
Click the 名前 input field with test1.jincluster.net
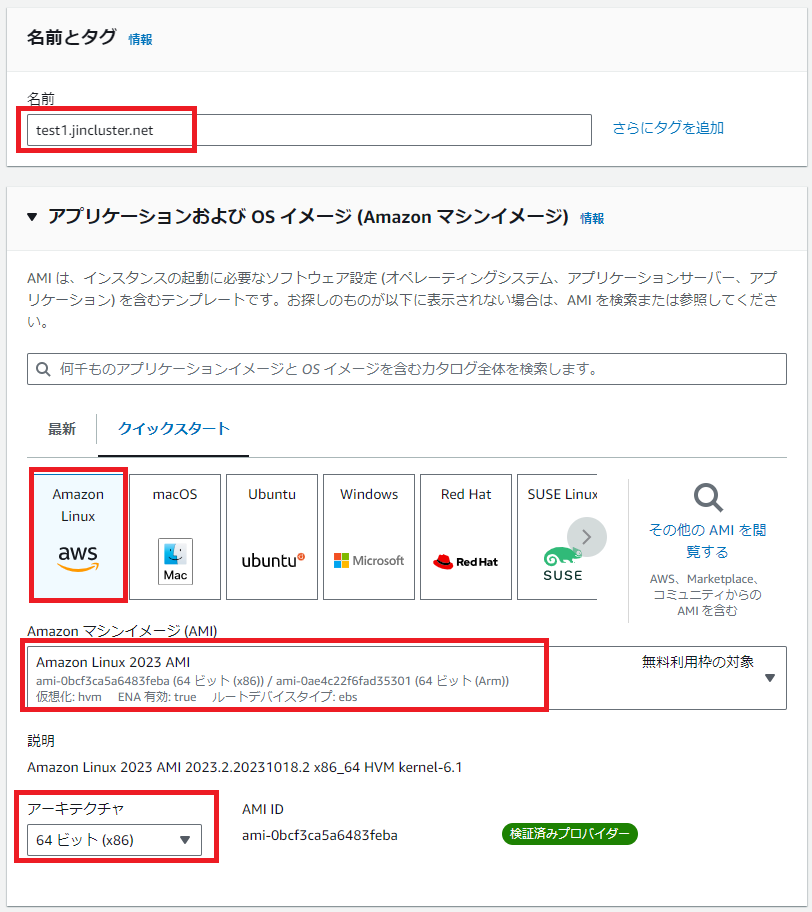pos(309,130)
